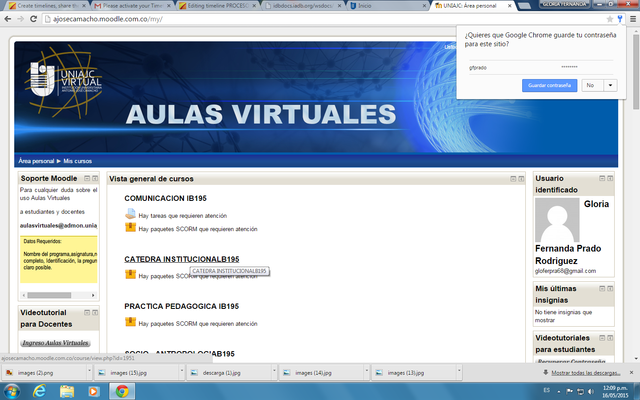The height and width of the screenshot is (400, 640).
Task: Open the dropdown arrow next to No button
Action: tap(610, 85)
